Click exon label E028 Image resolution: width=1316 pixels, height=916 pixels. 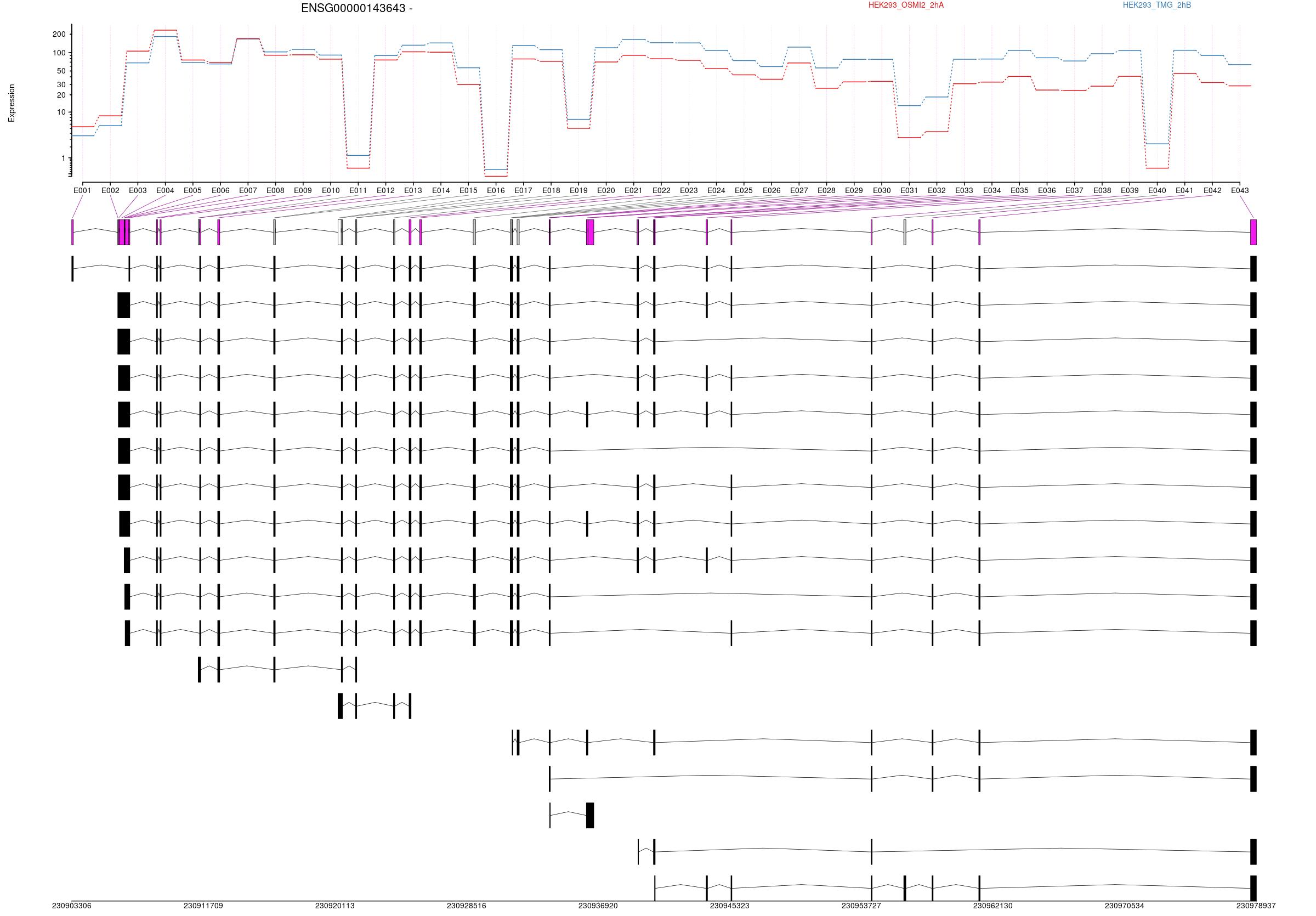(826, 190)
